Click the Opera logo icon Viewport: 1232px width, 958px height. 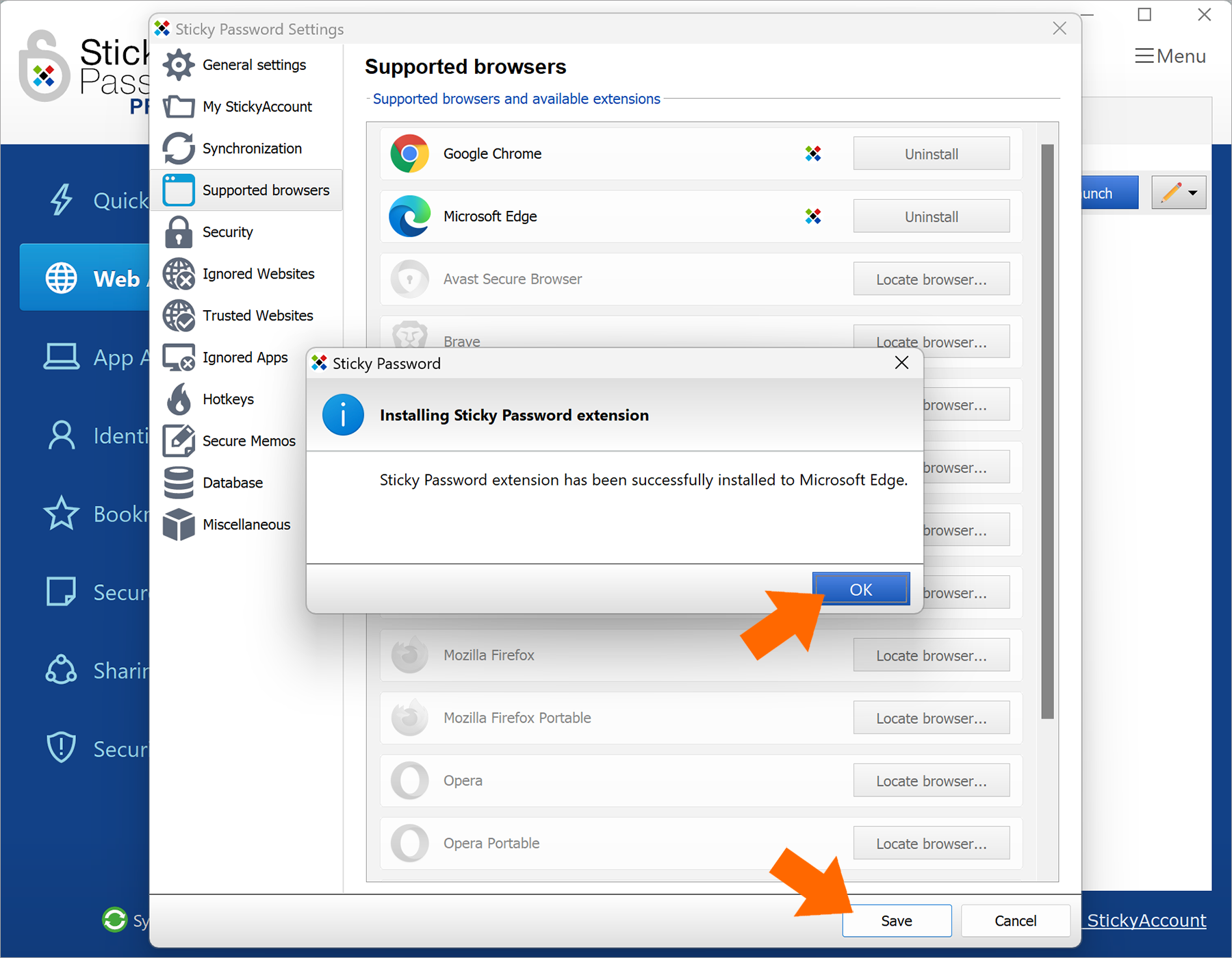pyautogui.click(x=409, y=781)
